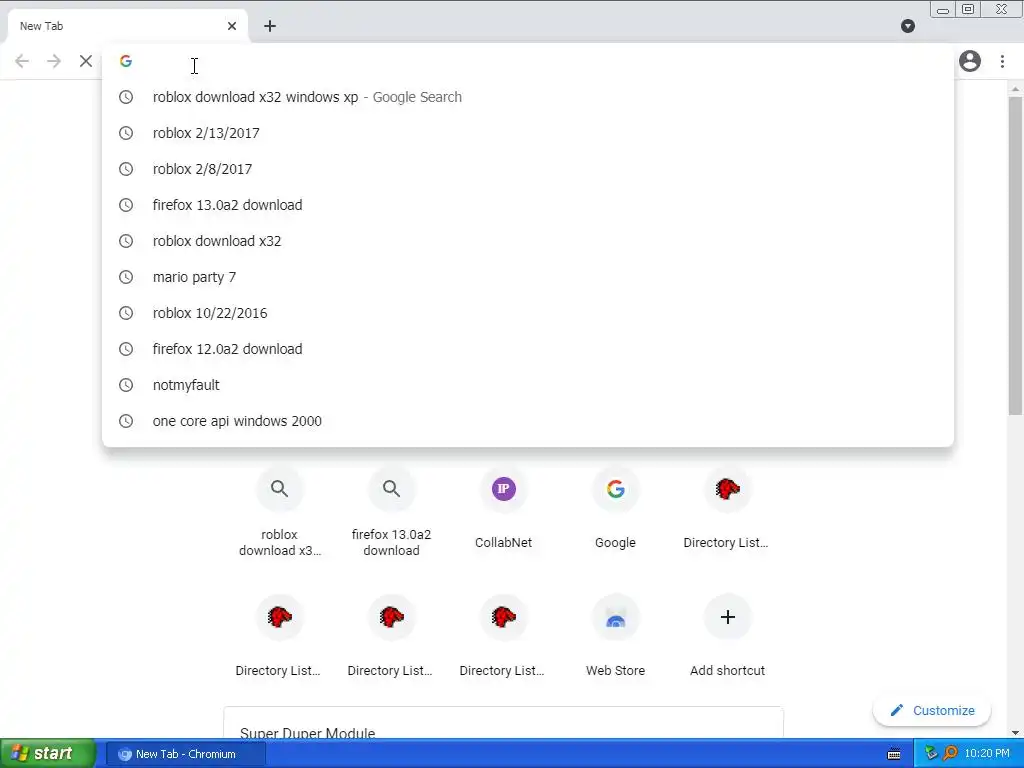Open the tab search dropdown arrow
1024x768 pixels.
[908, 26]
